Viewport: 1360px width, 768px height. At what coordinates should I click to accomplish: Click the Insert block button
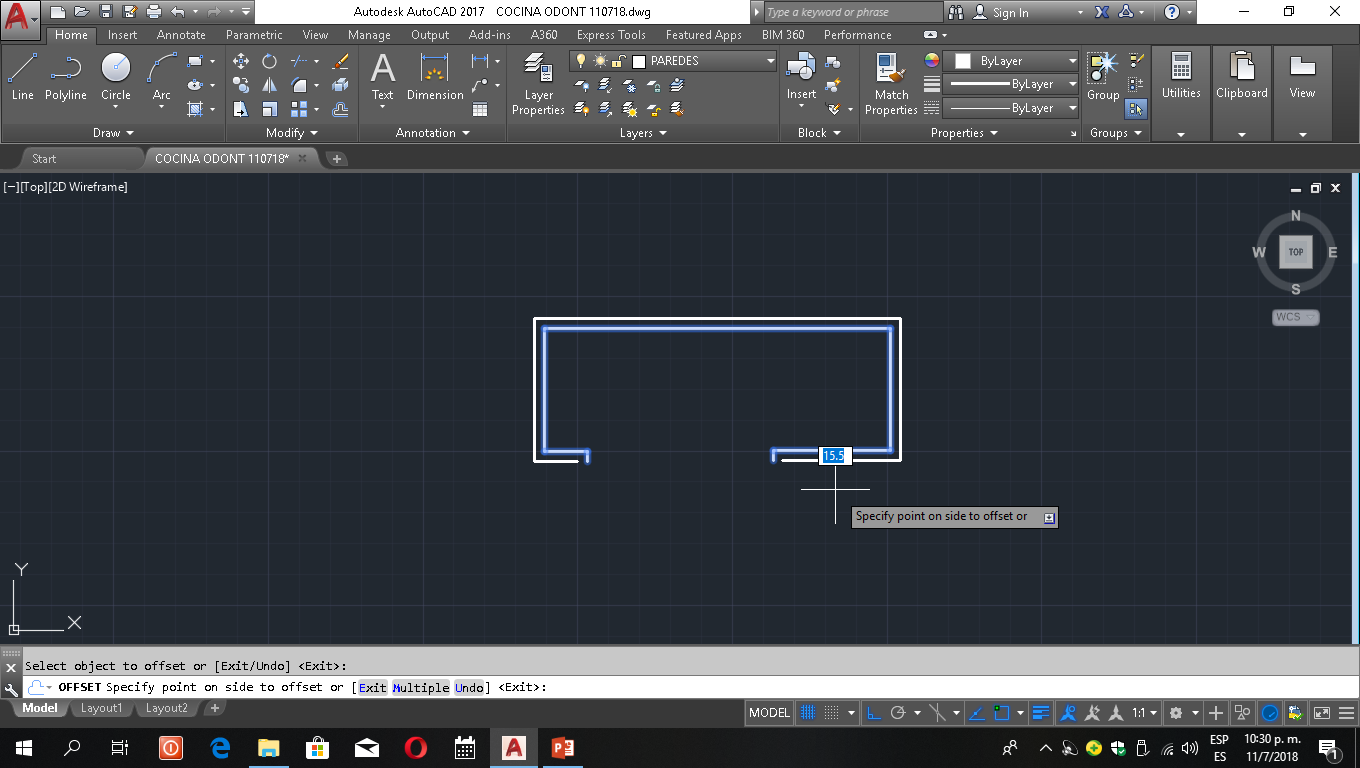point(801,77)
